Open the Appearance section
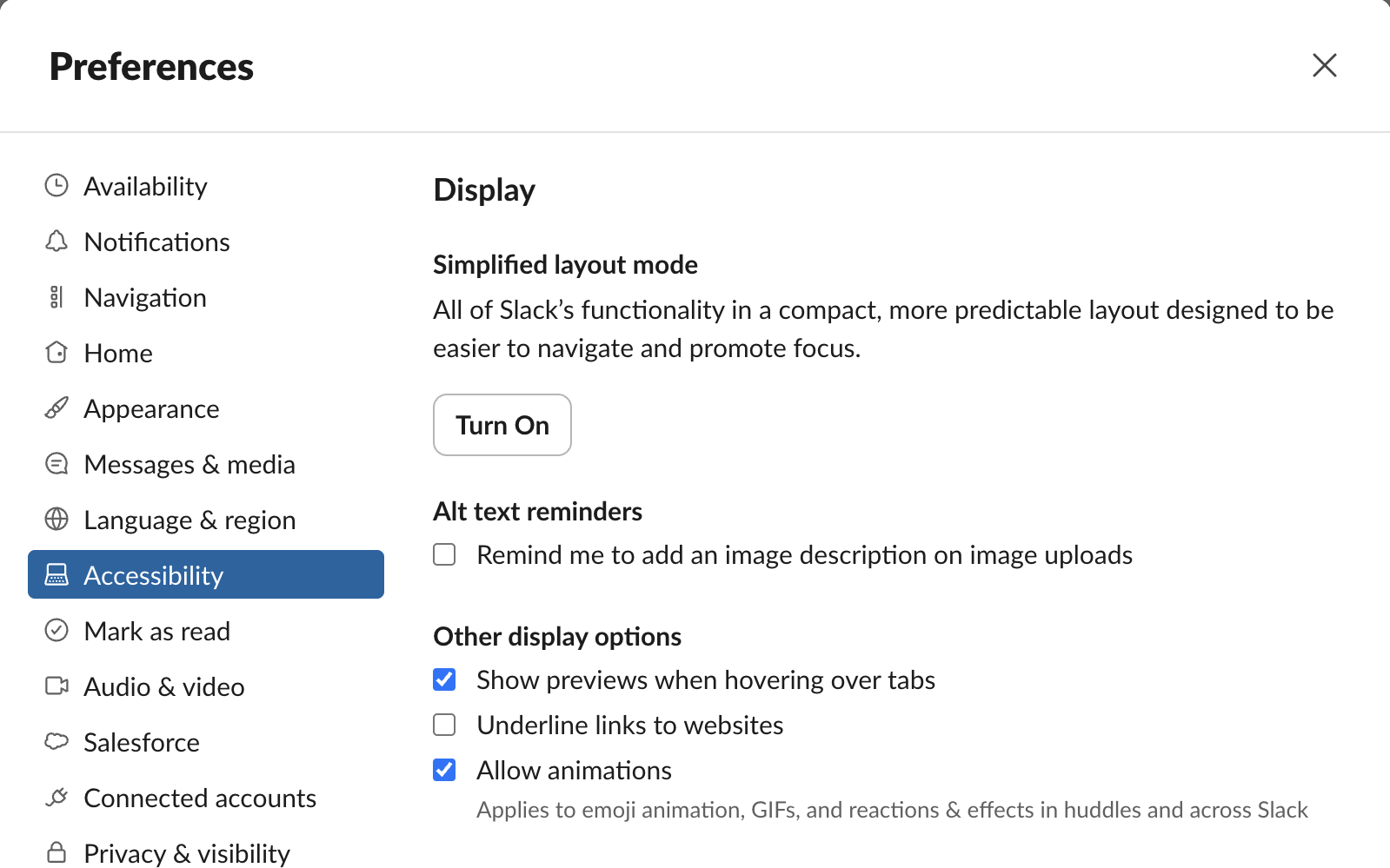This screenshot has width=1390, height=868. [x=206, y=408]
